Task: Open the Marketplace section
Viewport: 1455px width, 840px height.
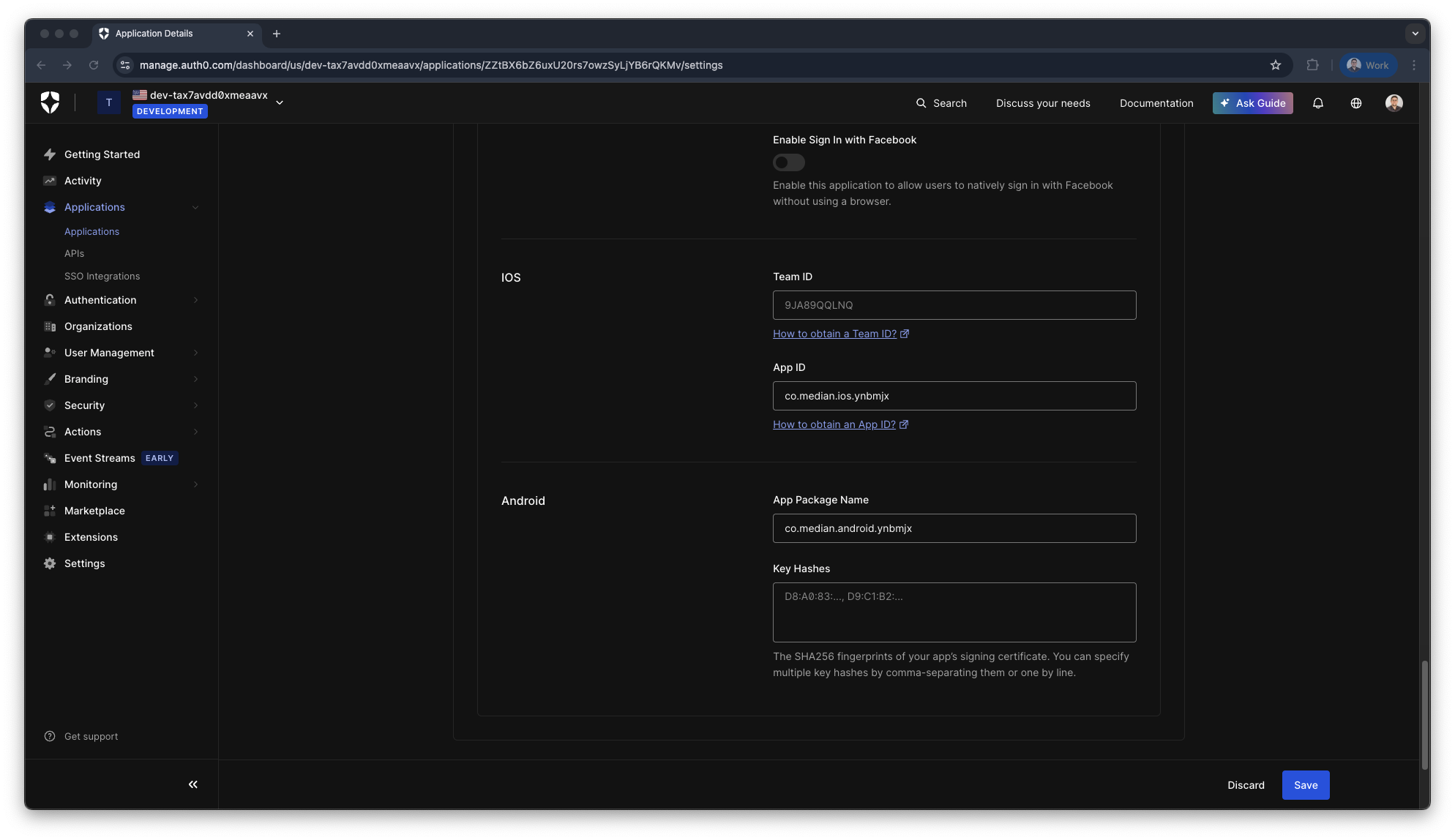Action: pyautogui.click(x=94, y=511)
